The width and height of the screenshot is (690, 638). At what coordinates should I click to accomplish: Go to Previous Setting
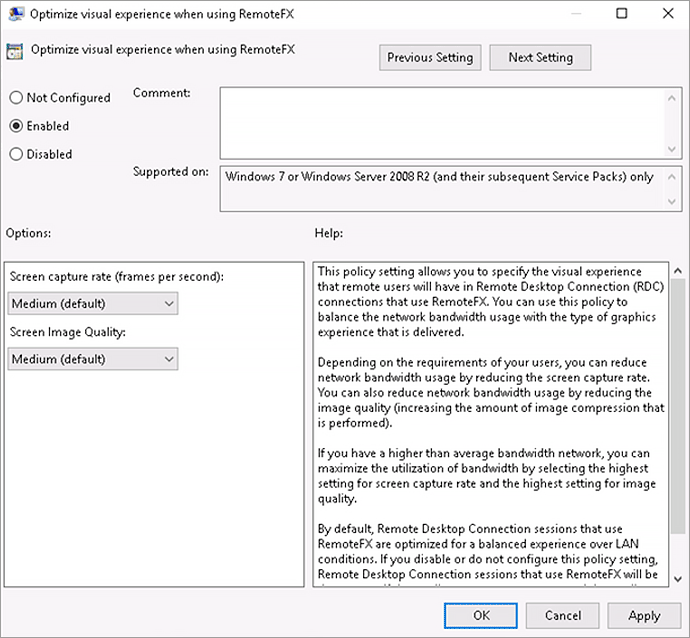[x=430, y=58]
